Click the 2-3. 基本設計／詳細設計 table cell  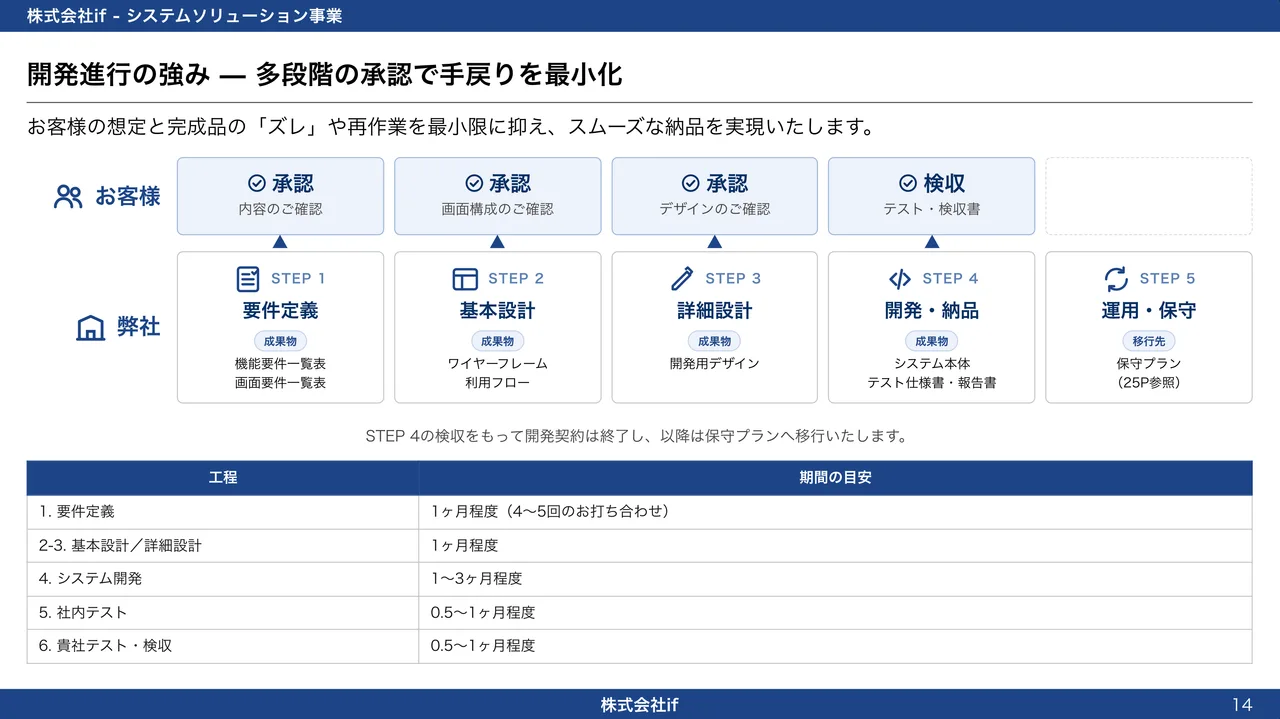[223, 546]
